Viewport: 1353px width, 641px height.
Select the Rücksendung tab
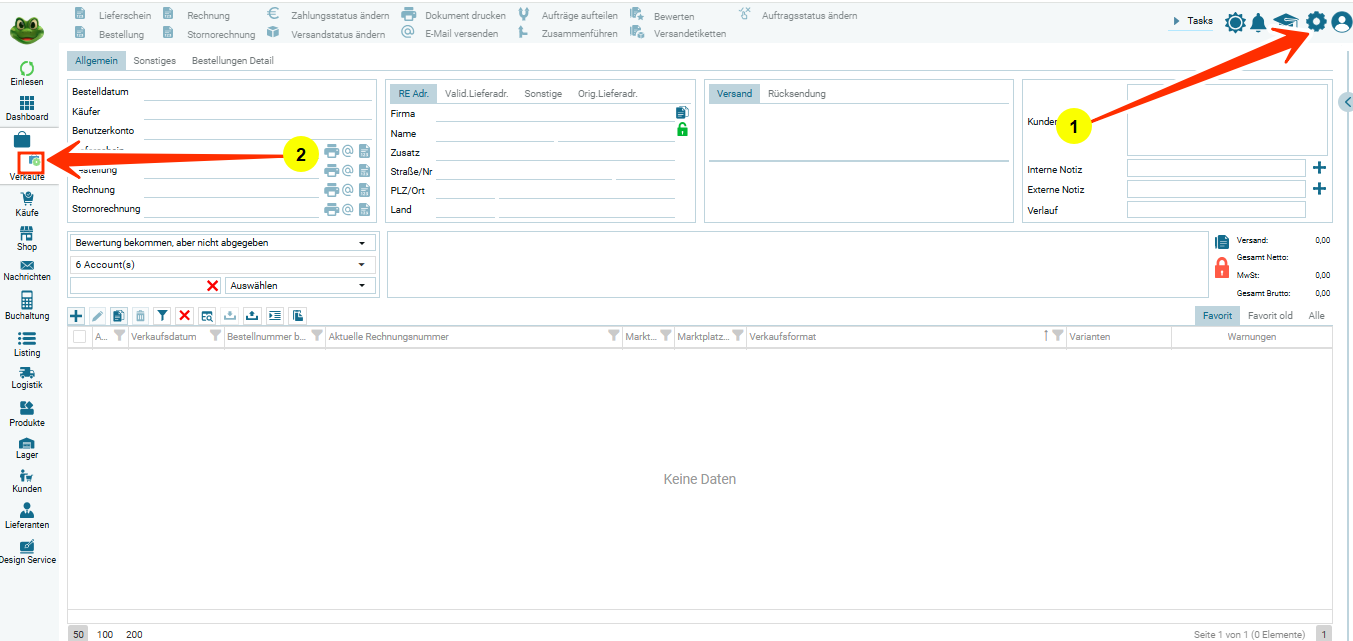[x=796, y=94]
